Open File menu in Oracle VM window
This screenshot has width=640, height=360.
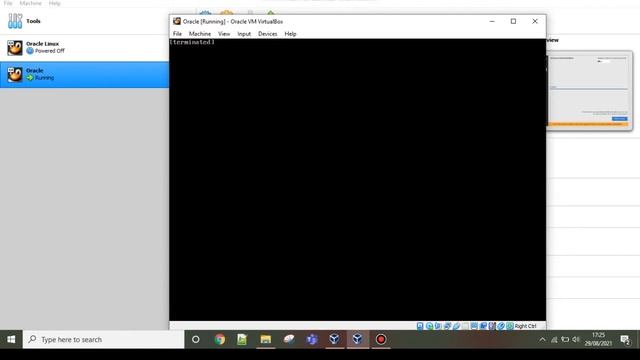tap(177, 34)
